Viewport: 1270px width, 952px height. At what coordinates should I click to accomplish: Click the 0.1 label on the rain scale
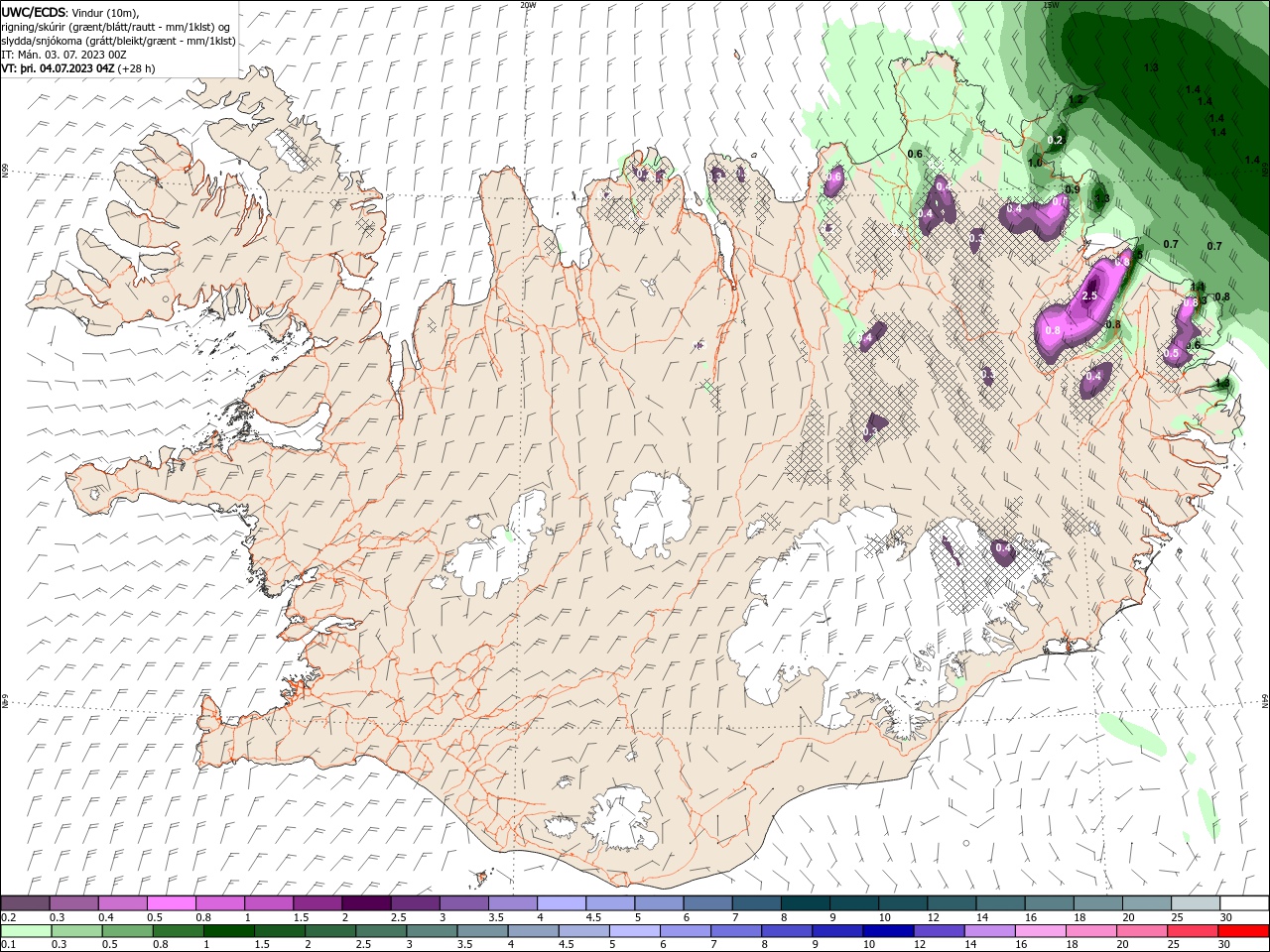tap(8, 945)
